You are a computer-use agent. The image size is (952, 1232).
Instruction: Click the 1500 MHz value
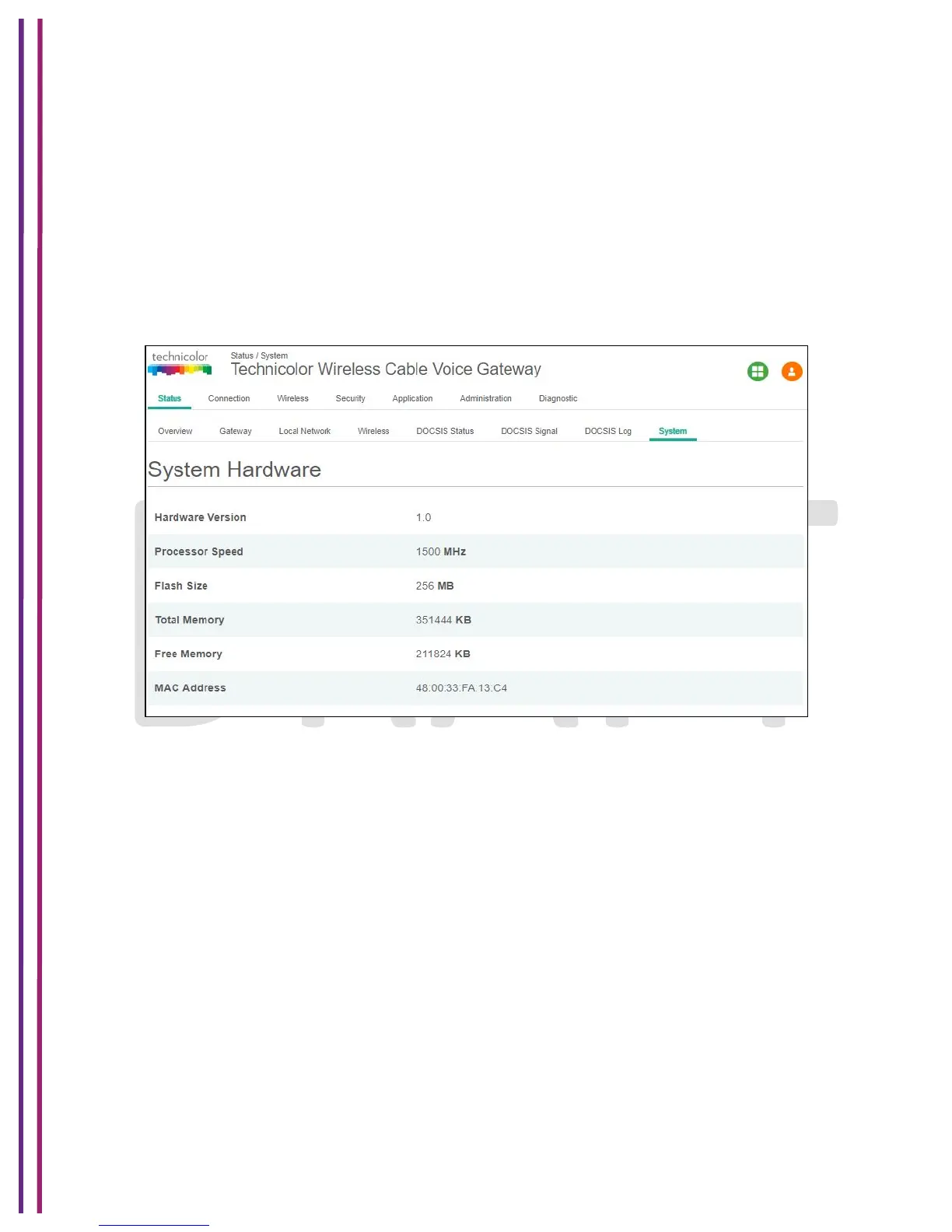pos(441,551)
